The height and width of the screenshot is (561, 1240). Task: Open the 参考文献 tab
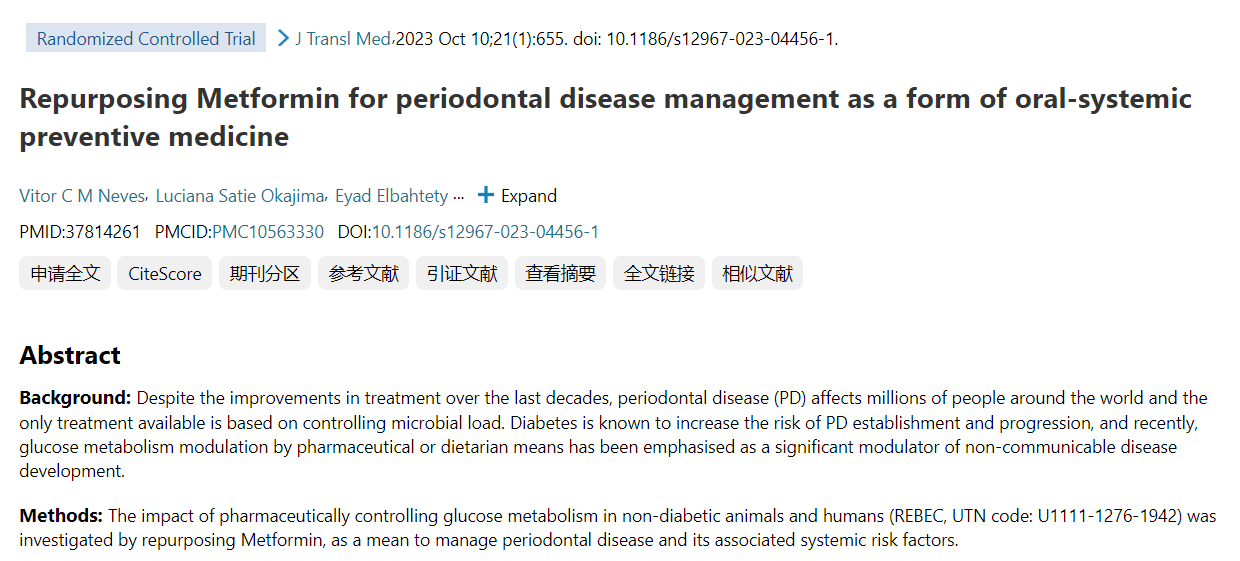click(364, 274)
